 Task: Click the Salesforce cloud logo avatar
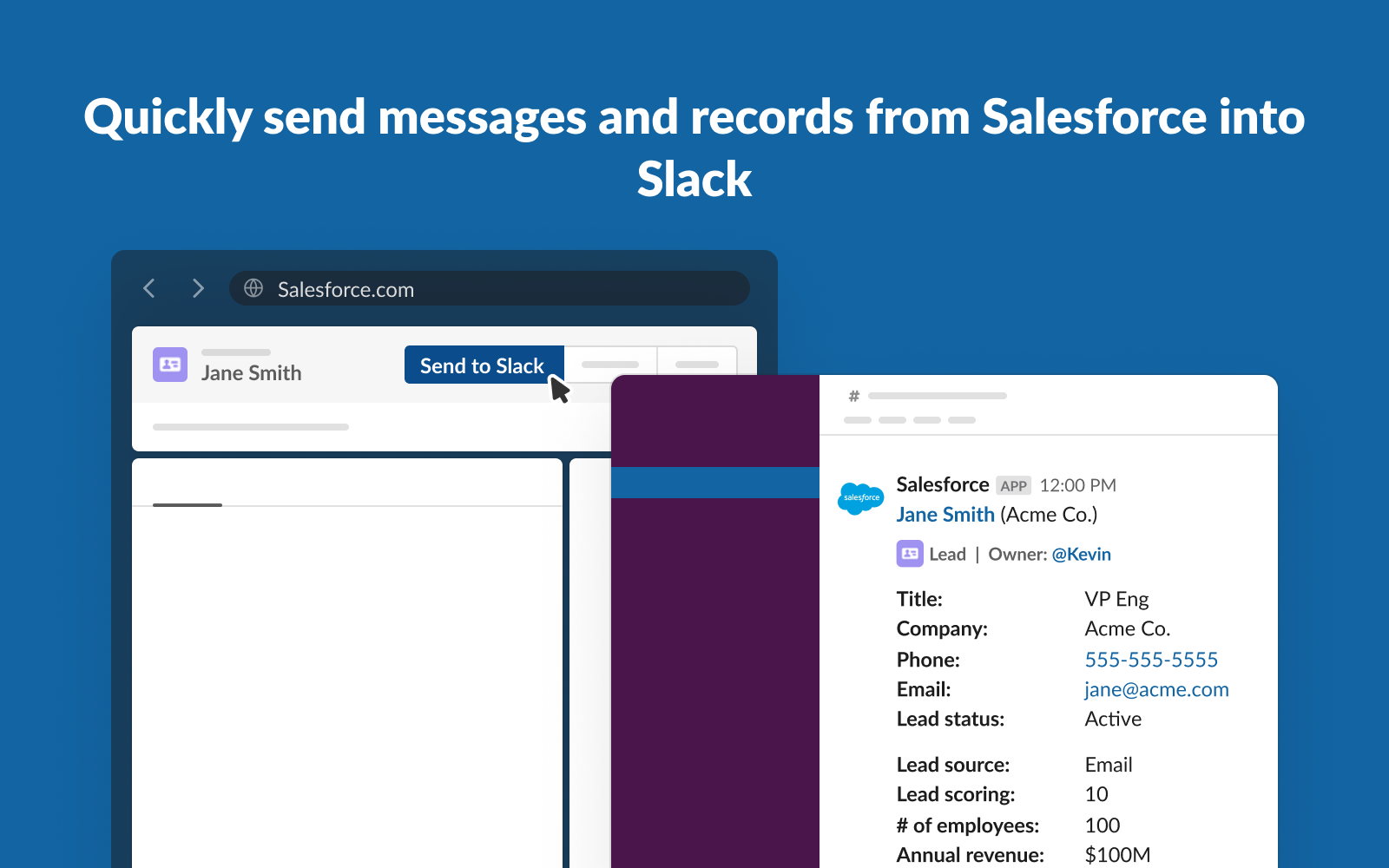click(x=860, y=498)
